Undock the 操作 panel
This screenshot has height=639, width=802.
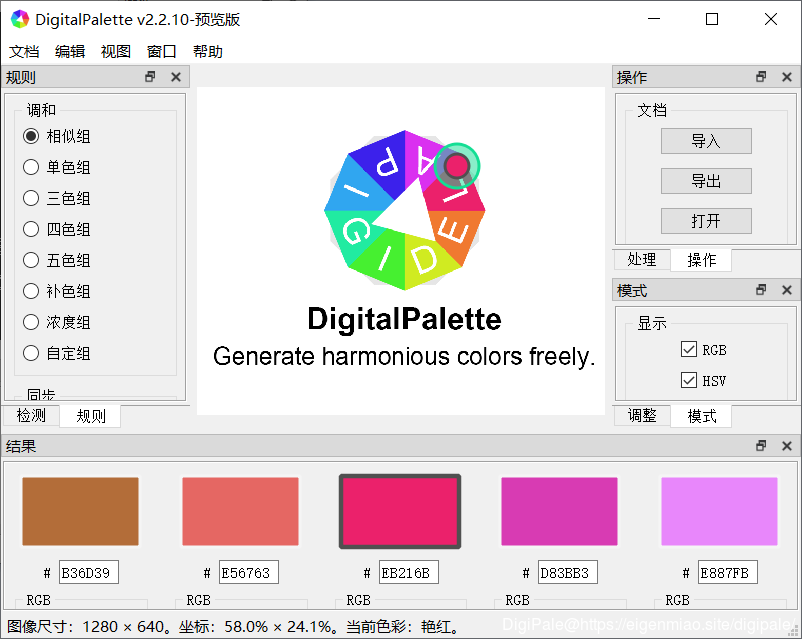[x=761, y=77]
